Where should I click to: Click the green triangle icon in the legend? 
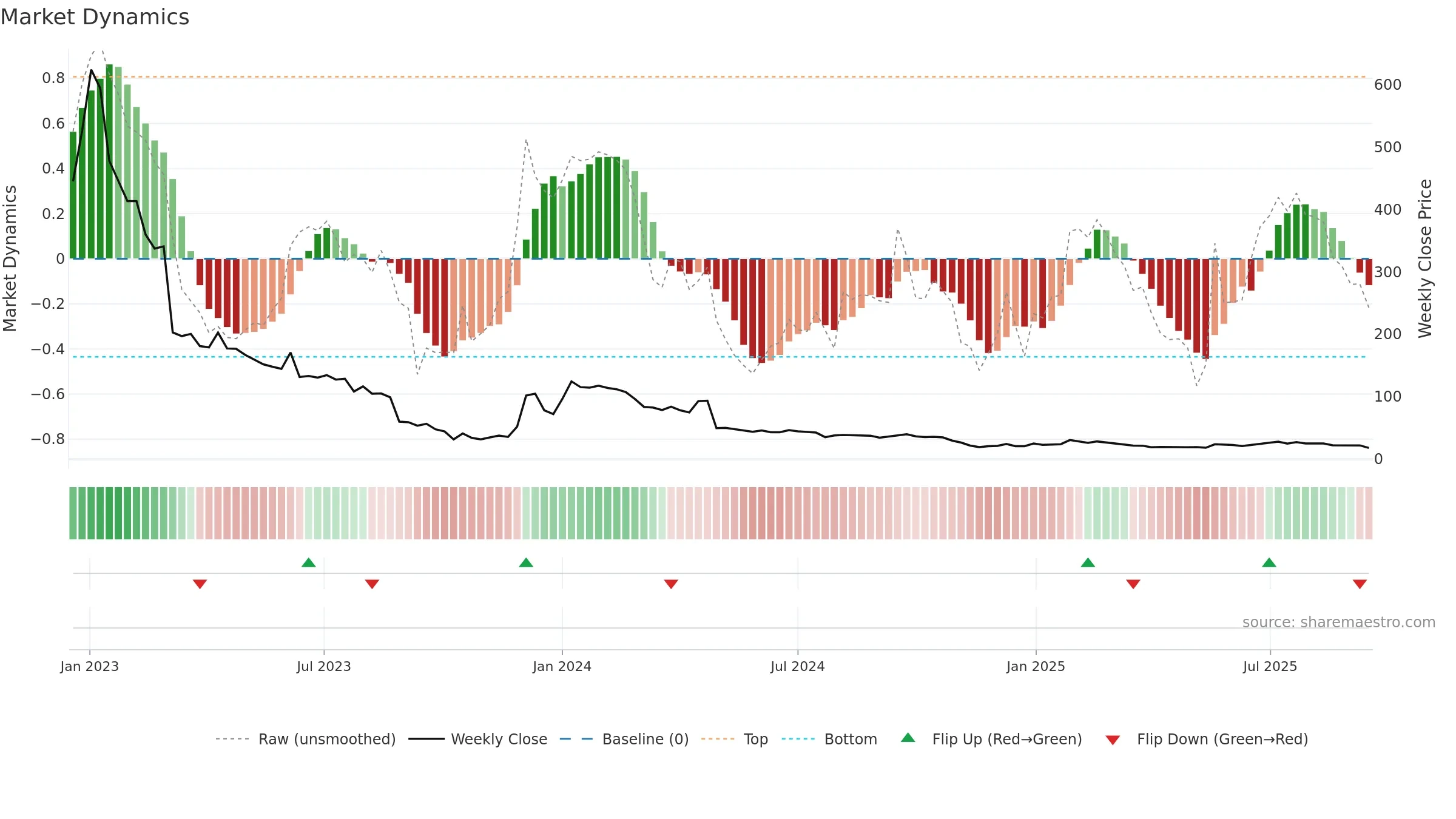click(908, 738)
